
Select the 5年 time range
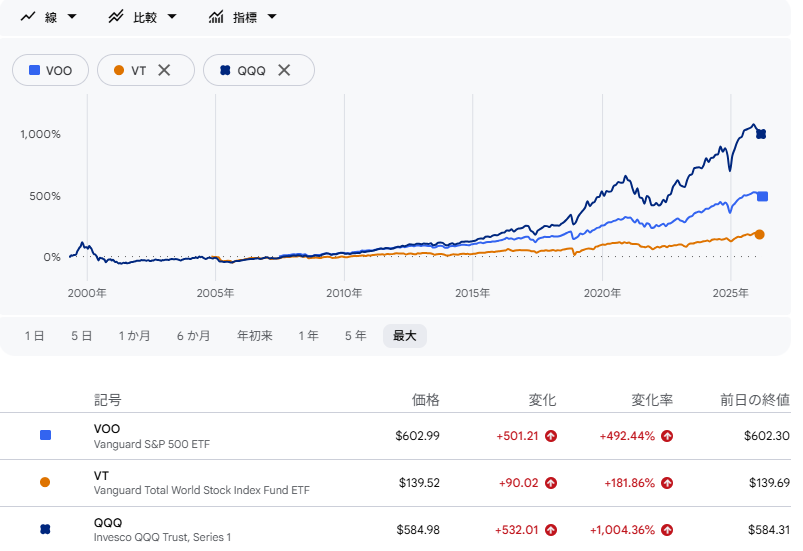tap(355, 336)
